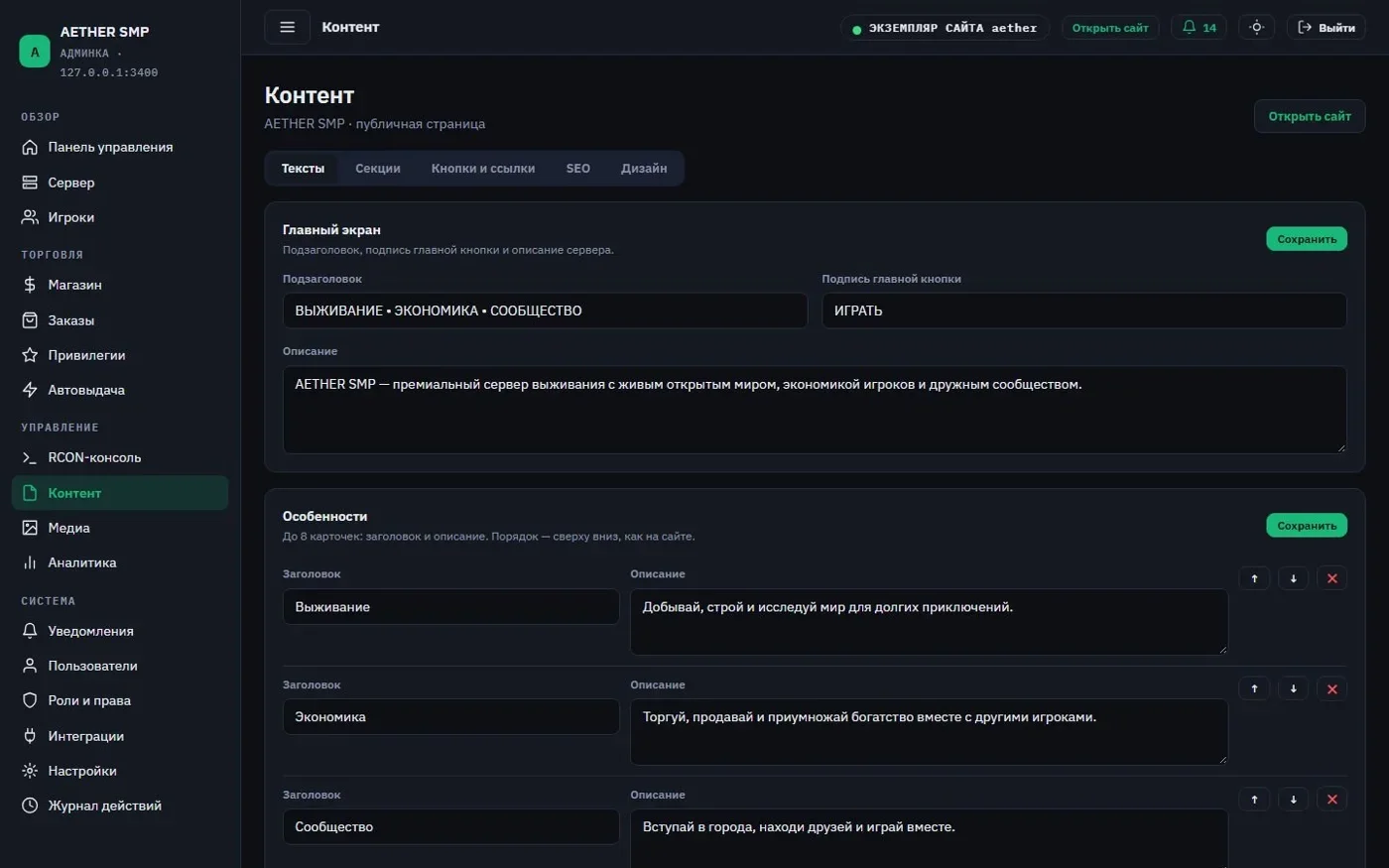Screen dimensions: 1389x868
Task: Select the Тексты tab
Action: [x=303, y=169]
